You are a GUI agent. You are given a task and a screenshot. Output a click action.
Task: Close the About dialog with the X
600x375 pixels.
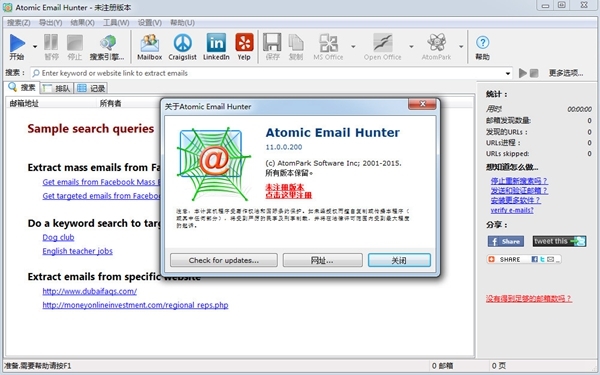tap(422, 104)
